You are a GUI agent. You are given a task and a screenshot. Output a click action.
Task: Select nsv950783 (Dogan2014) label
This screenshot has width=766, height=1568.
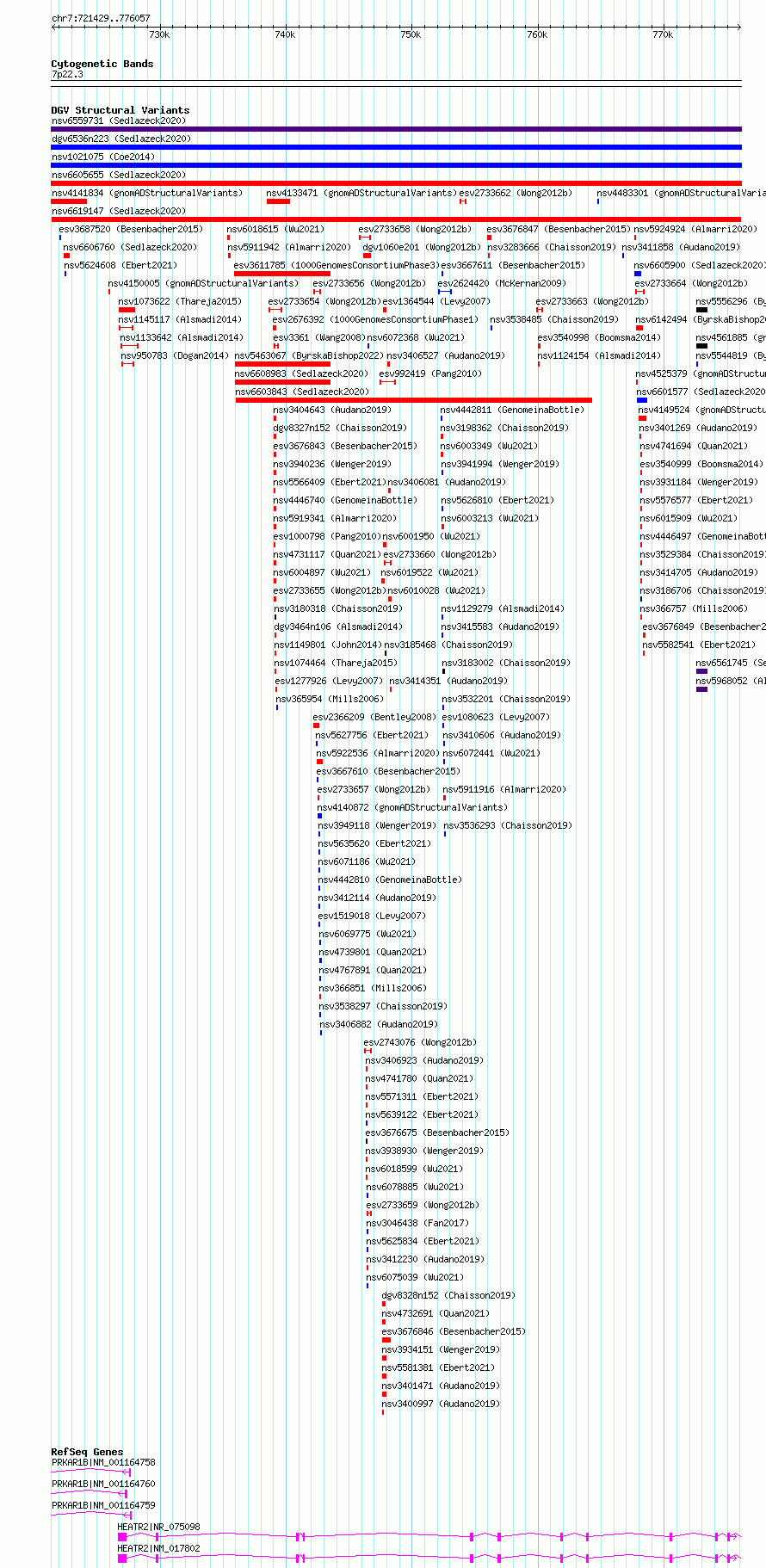pos(175,355)
